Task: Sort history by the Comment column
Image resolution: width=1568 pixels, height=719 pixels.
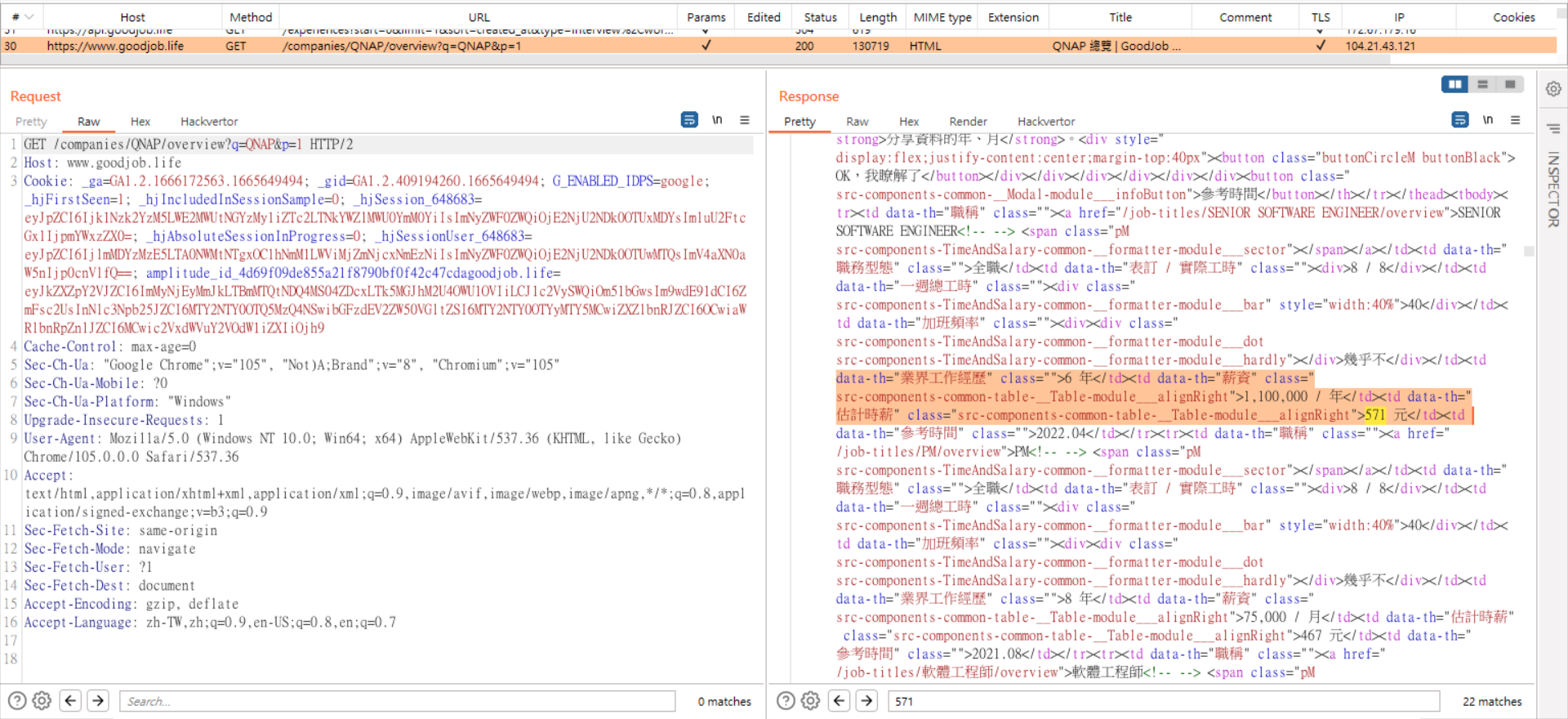Action: pyautogui.click(x=1245, y=17)
